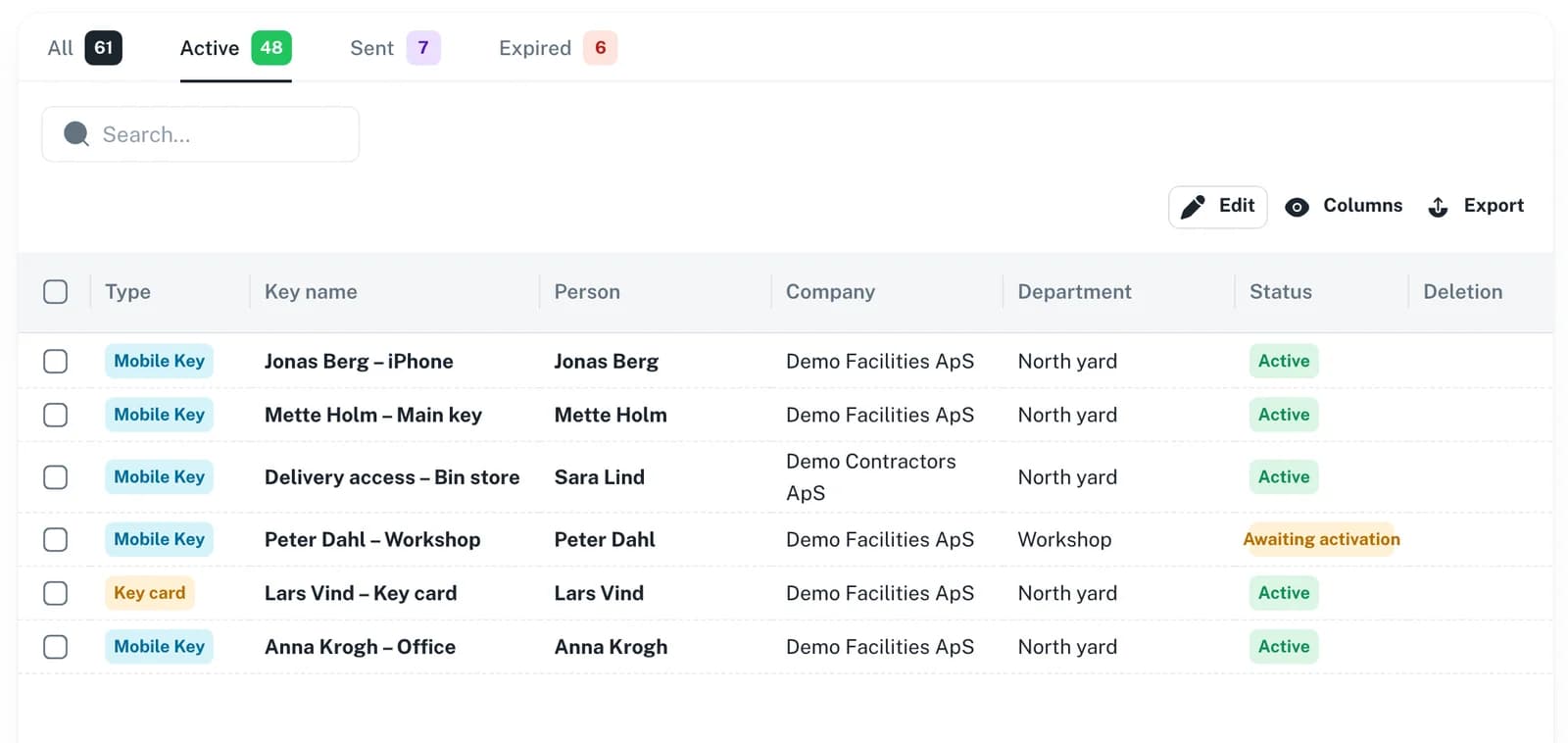Select the Anna Krogh – Office checkbox
1568x743 pixels.
56,647
